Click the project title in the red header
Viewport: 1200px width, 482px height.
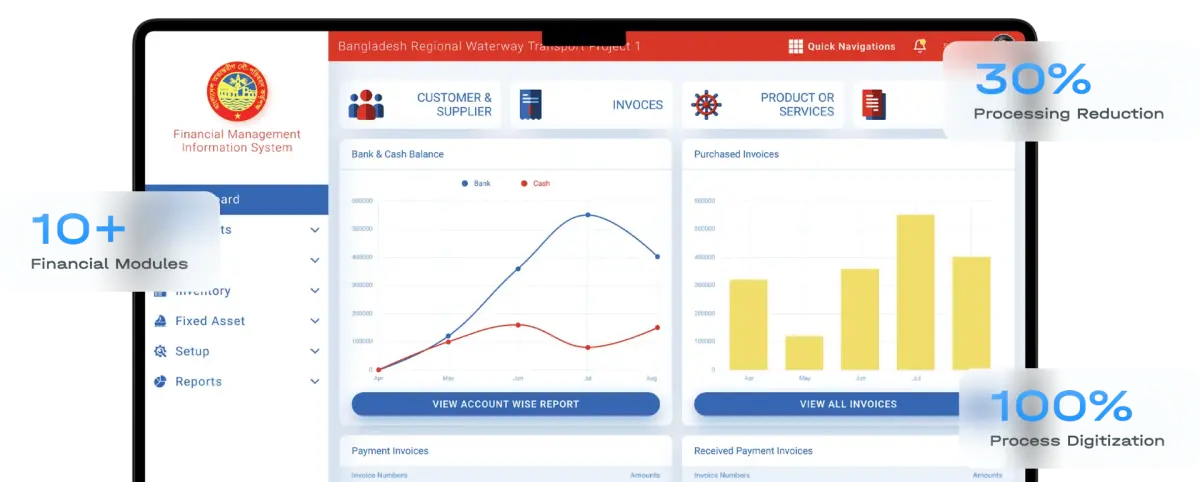pos(489,46)
